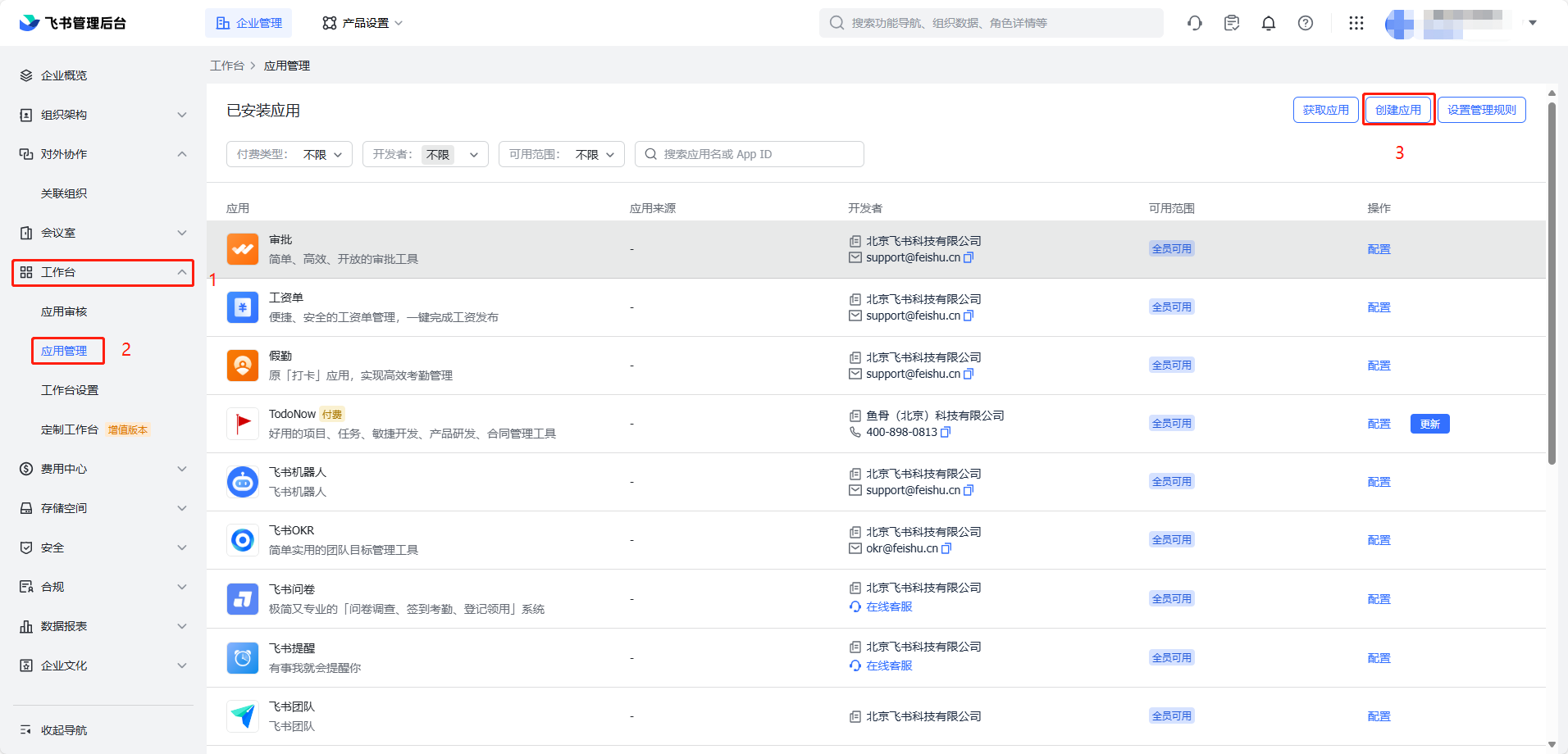The width and height of the screenshot is (1568, 754).
Task: Copy support email for 工资单 app
Action: tap(969, 316)
